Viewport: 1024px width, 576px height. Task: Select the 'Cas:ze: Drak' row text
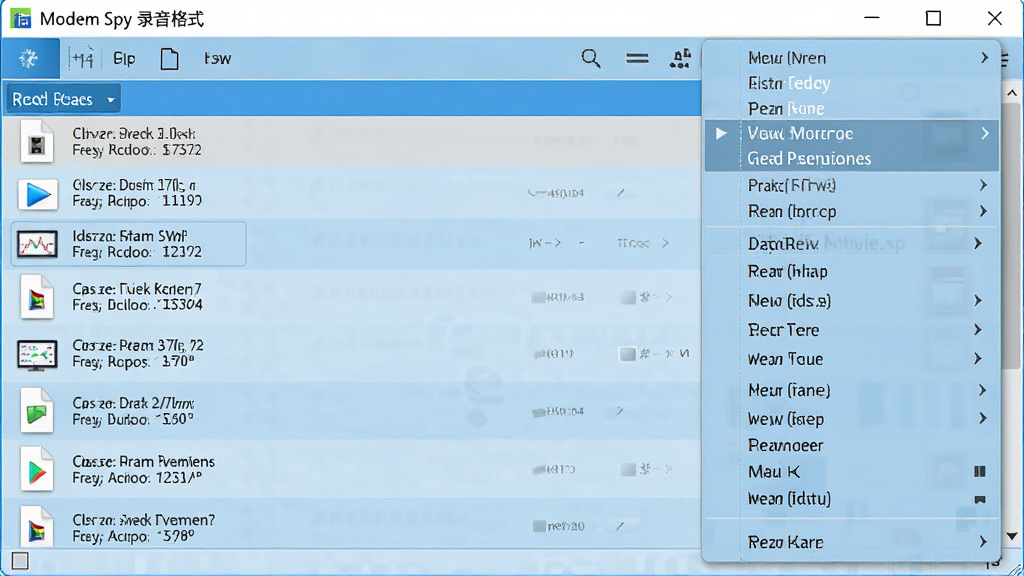tap(133, 403)
